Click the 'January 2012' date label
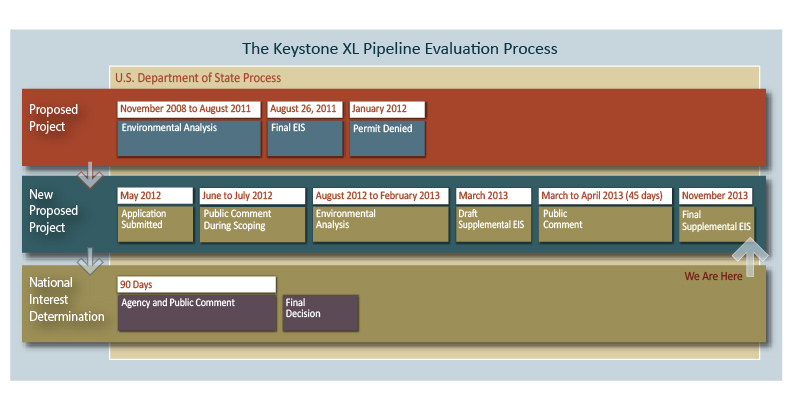The width and height of the screenshot is (800, 401). pyautogui.click(x=387, y=109)
